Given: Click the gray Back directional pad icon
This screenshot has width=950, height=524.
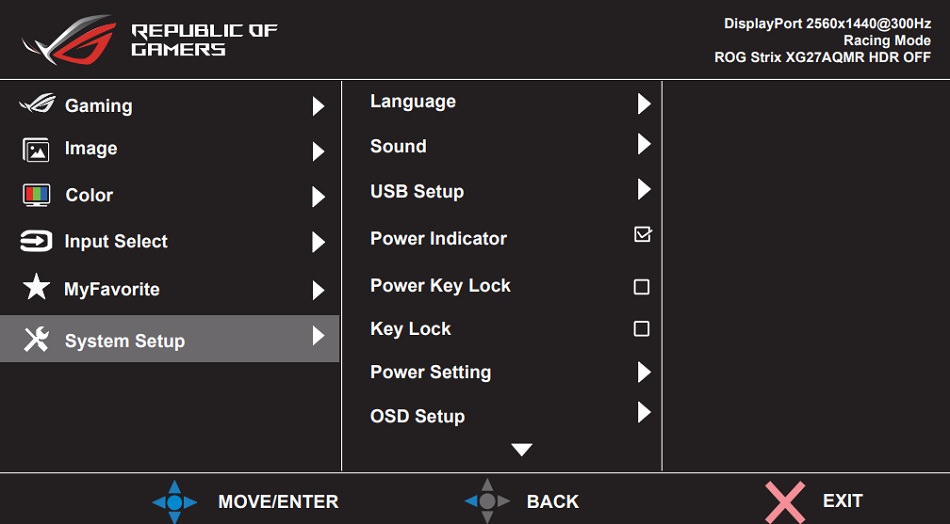Looking at the screenshot, I should point(487,501).
